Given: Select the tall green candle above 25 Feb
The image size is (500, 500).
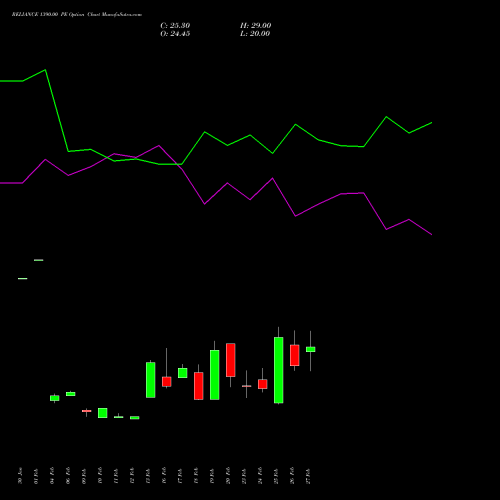Looking at the screenshot, I should pos(279,370).
